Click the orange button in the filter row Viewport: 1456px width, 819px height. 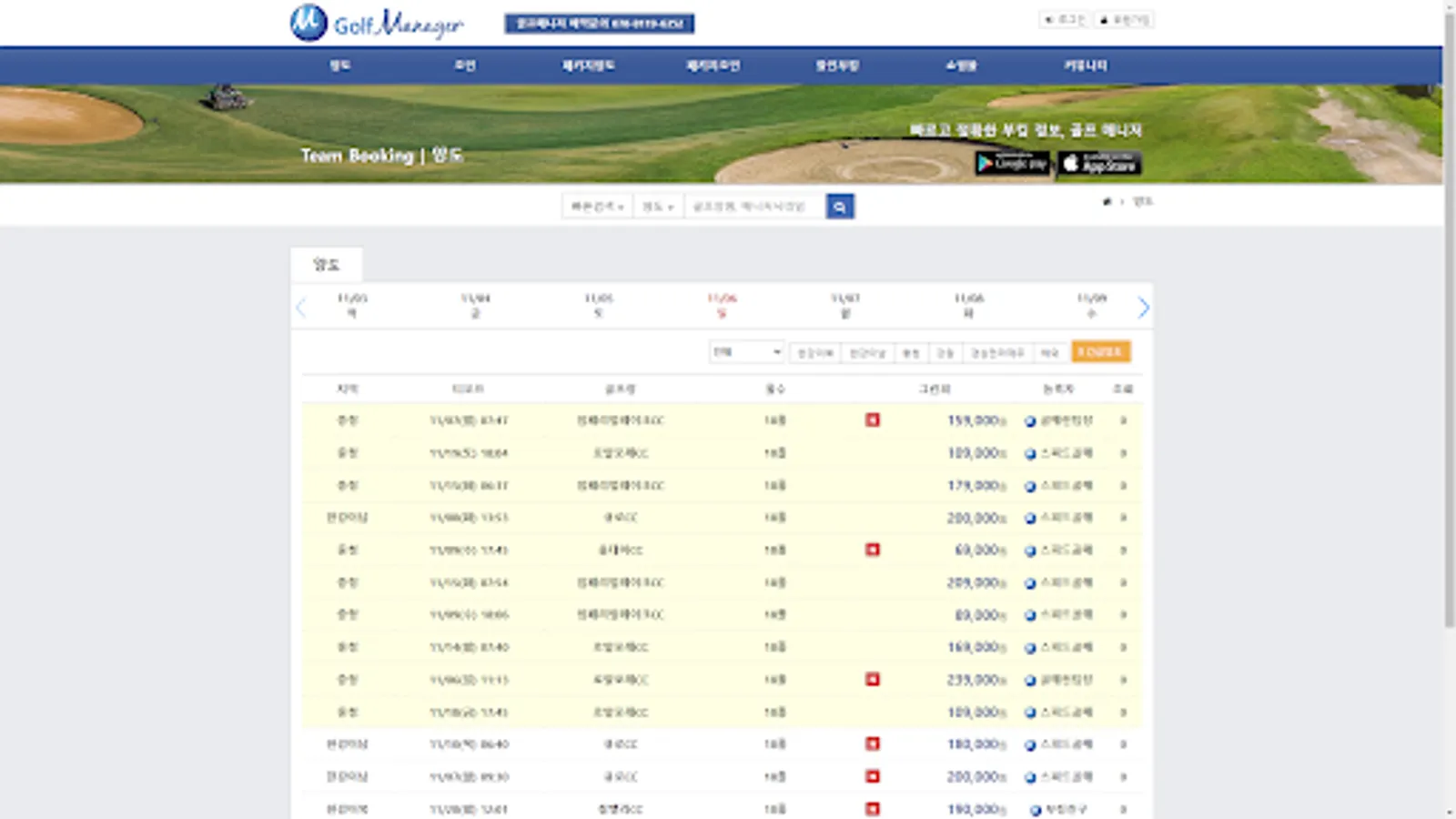1101,352
